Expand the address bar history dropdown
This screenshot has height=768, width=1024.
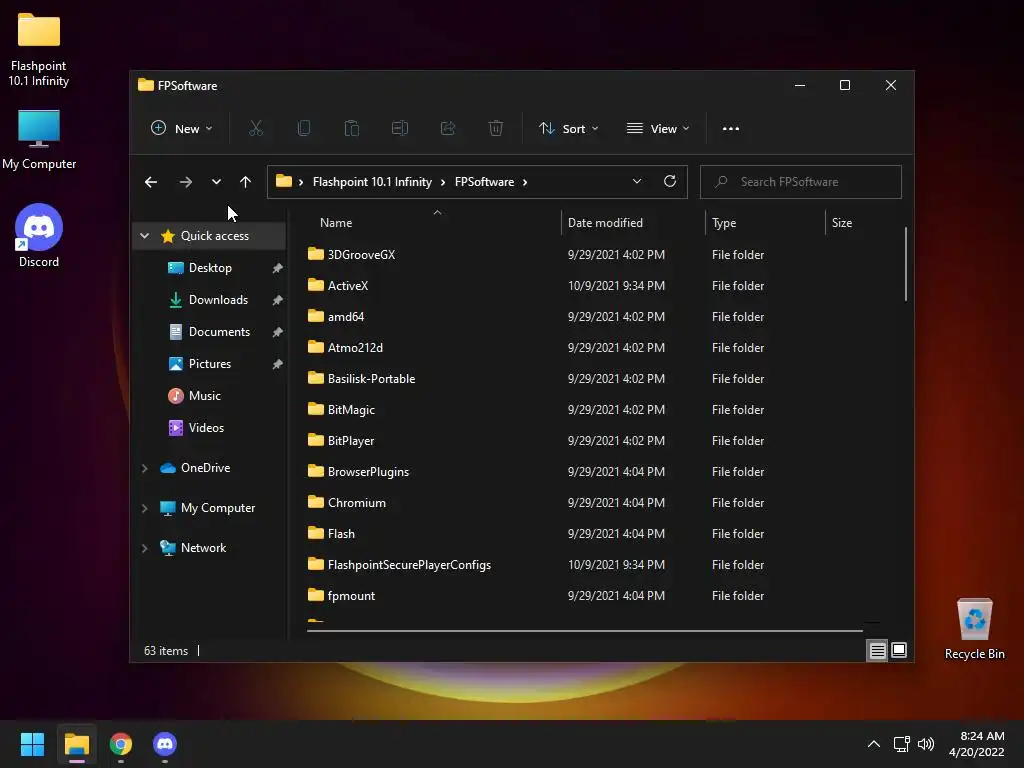(637, 182)
